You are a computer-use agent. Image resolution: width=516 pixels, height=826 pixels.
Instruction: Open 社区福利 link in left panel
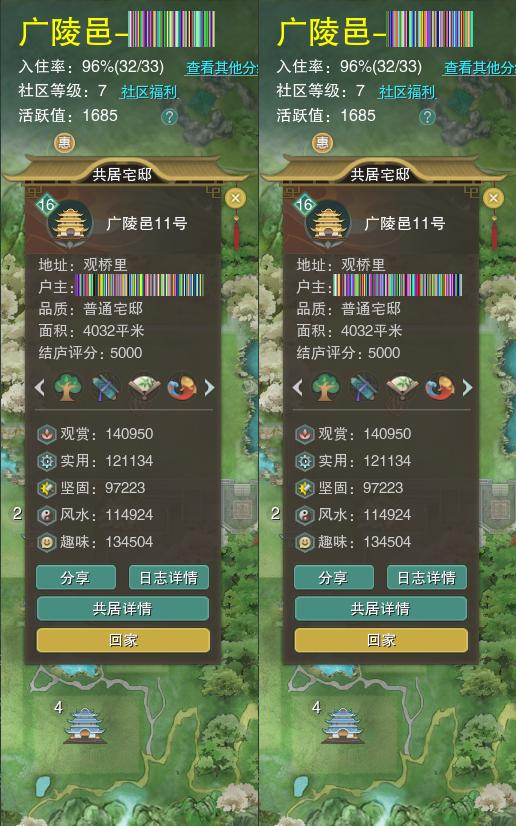150,92
